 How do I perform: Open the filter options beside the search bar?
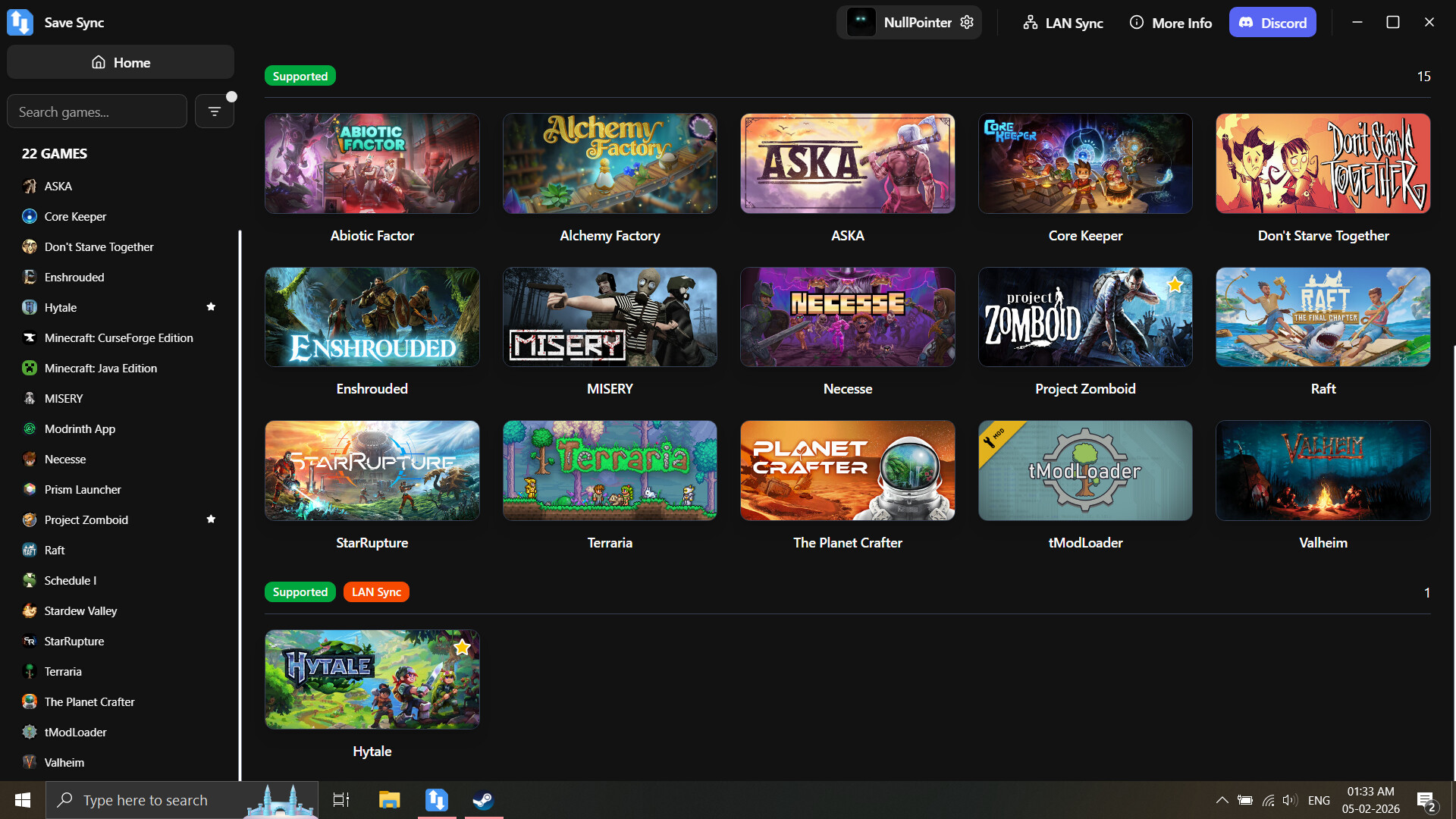pos(215,111)
